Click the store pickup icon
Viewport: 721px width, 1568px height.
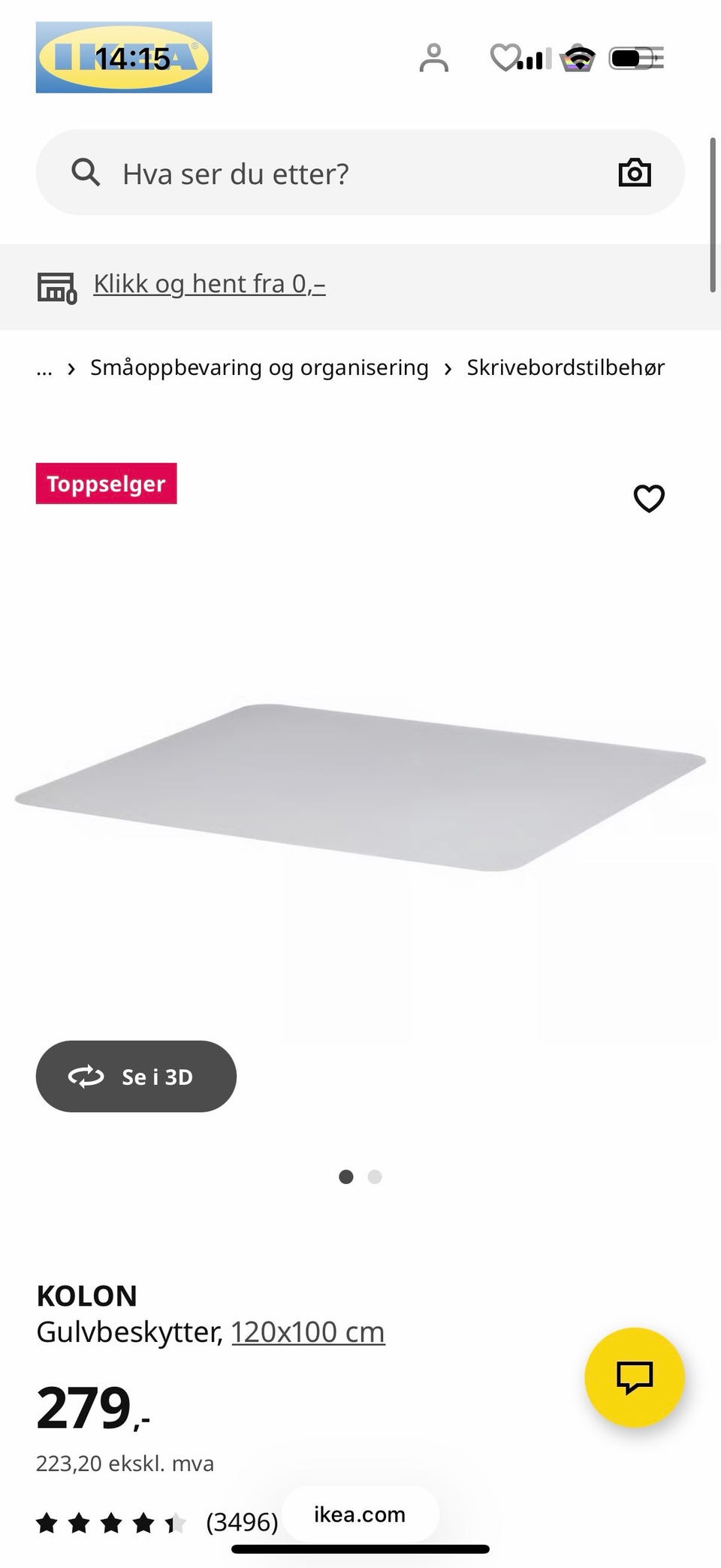click(57, 287)
